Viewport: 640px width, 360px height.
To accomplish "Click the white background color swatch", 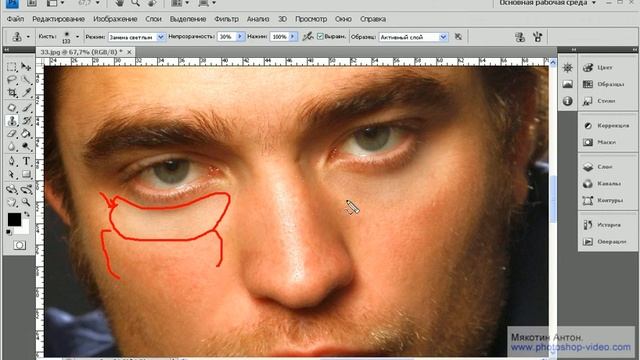I will 24,229.
